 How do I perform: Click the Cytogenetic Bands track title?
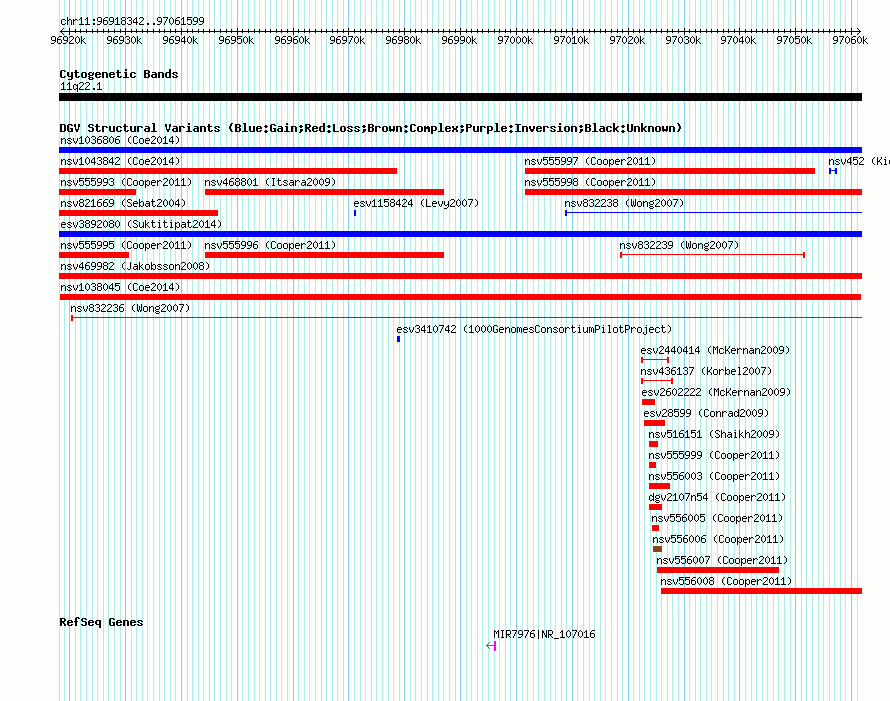(119, 74)
